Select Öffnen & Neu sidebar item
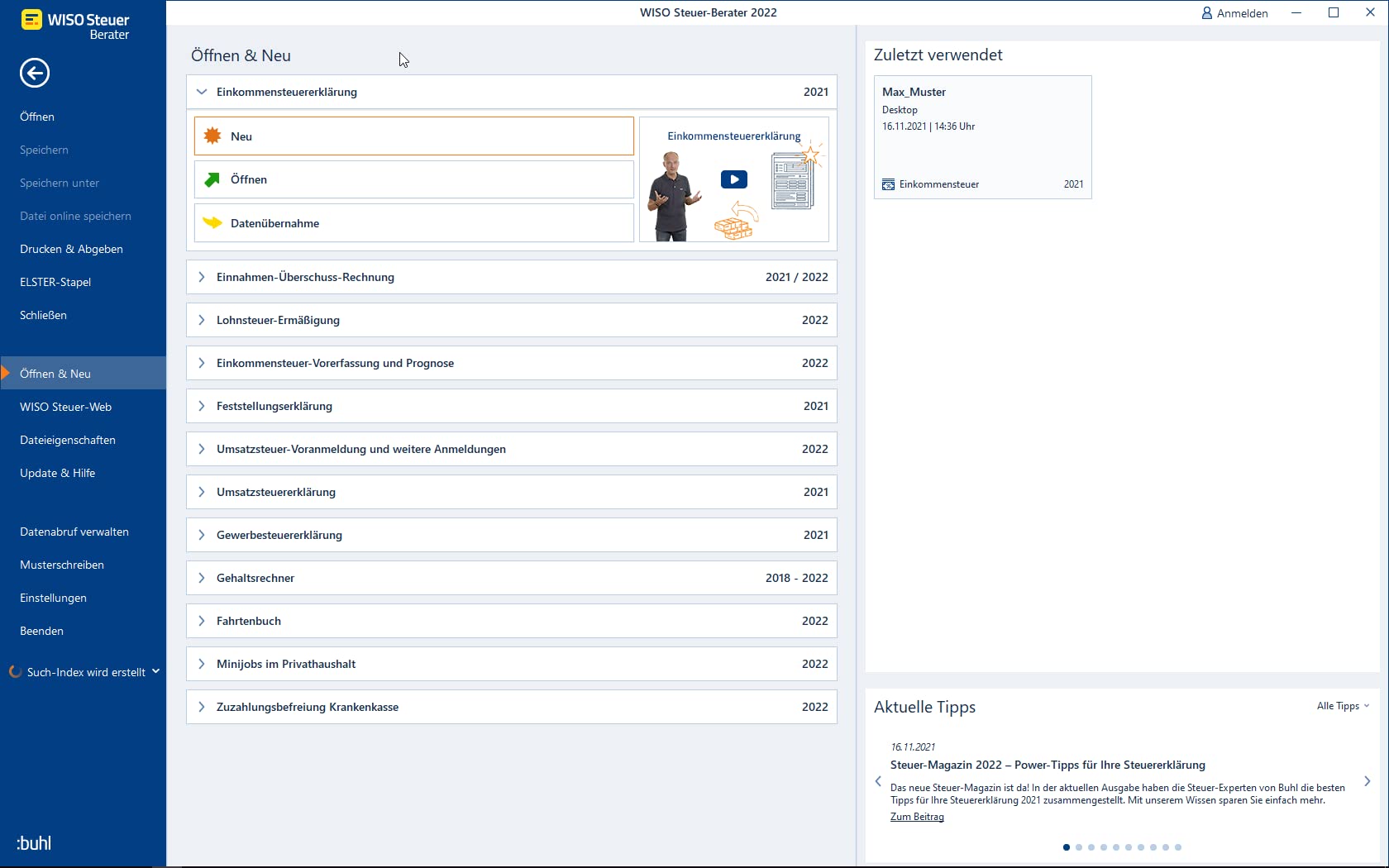 83,374
